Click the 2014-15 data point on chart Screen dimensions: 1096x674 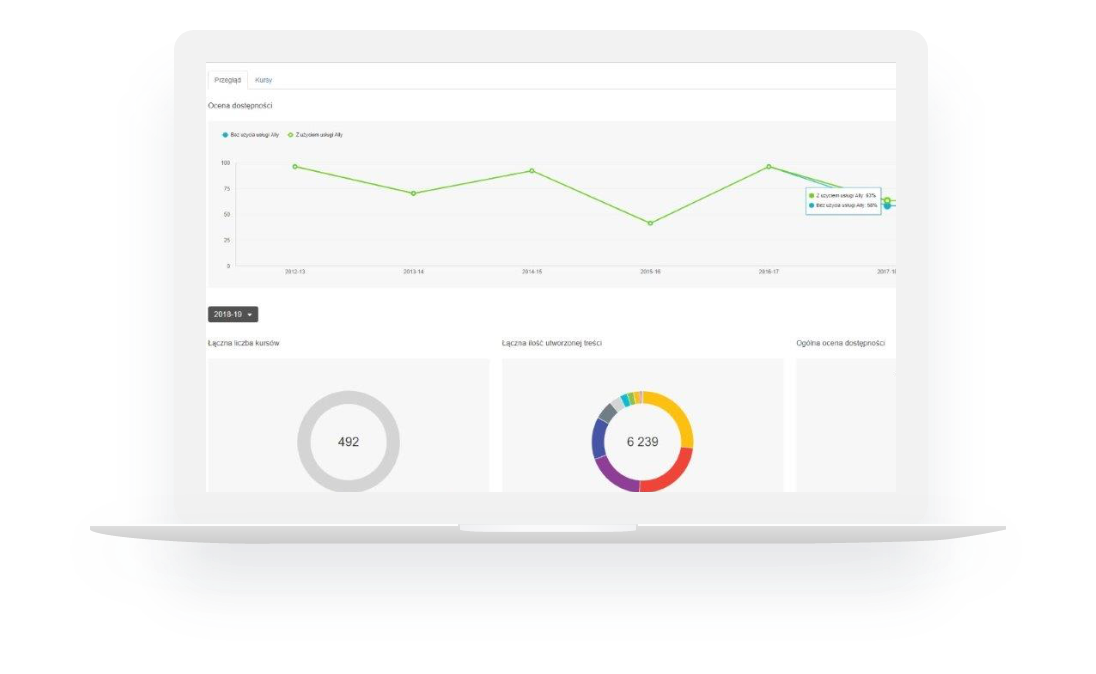tap(532, 171)
